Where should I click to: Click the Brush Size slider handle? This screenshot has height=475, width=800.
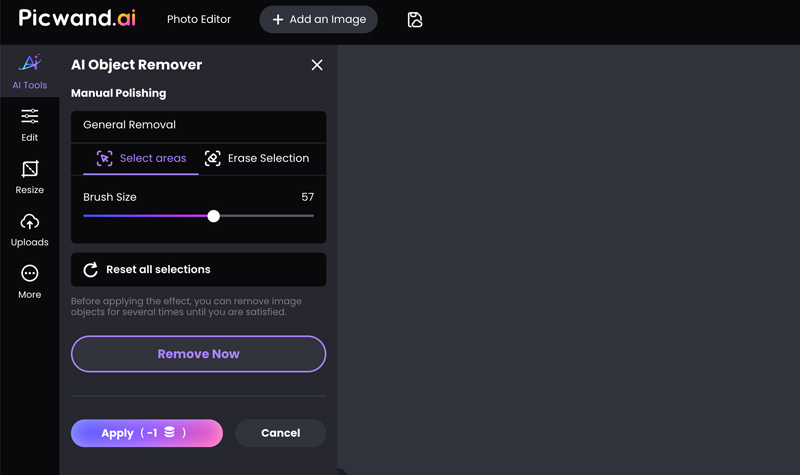tap(214, 216)
